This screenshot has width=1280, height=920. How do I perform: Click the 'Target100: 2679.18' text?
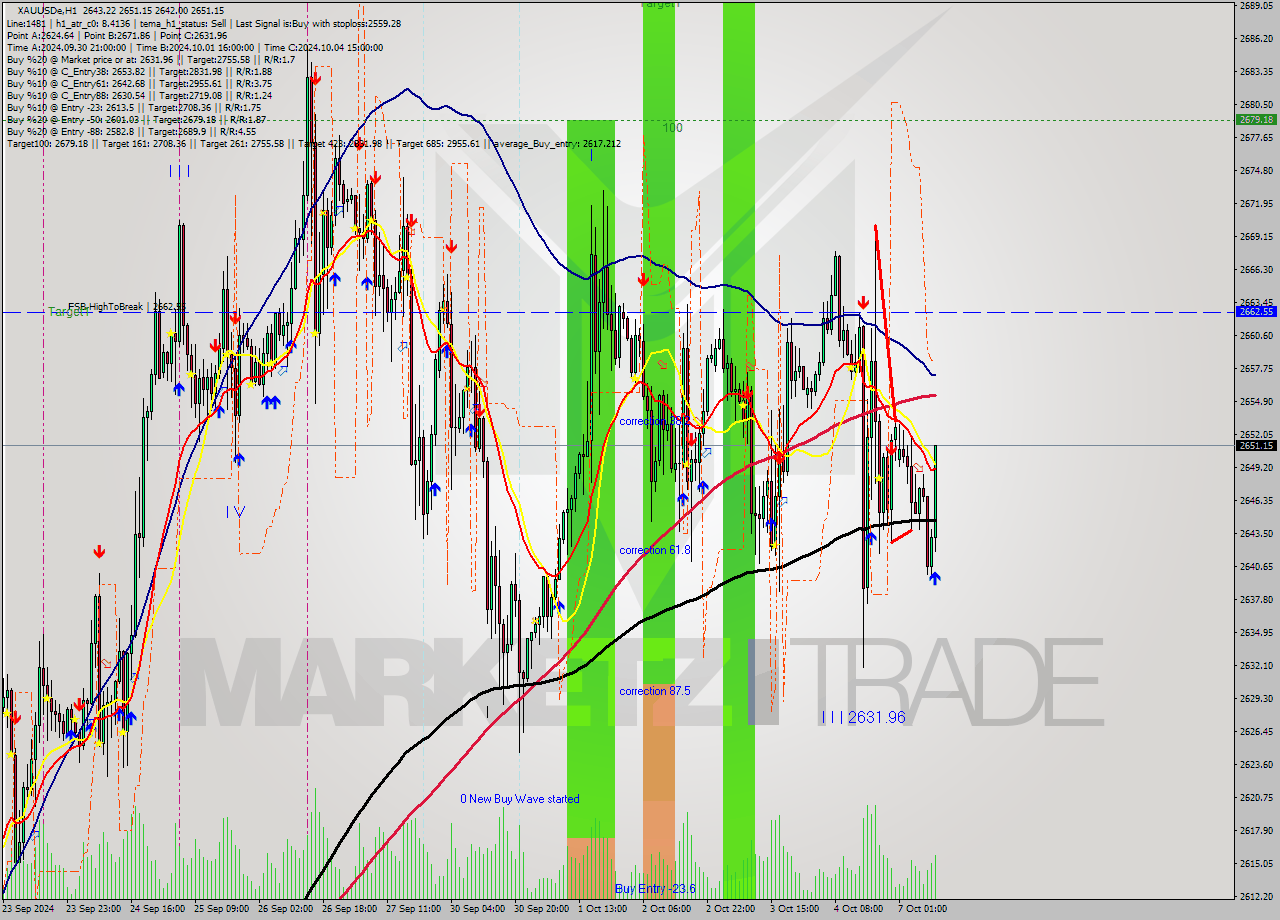click(x=48, y=144)
